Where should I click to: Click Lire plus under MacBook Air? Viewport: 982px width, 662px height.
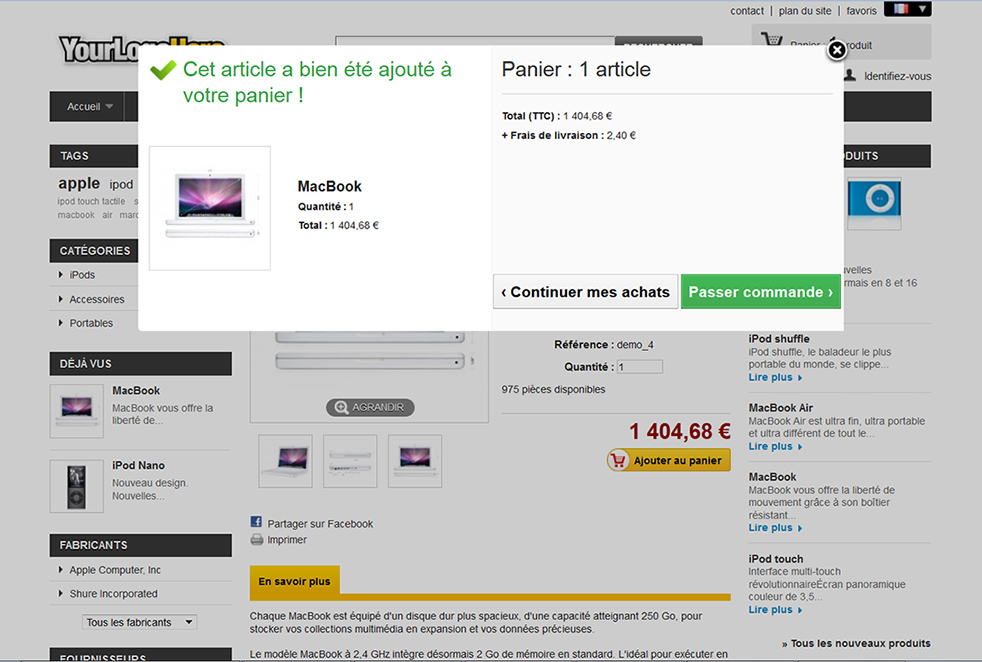click(775, 446)
